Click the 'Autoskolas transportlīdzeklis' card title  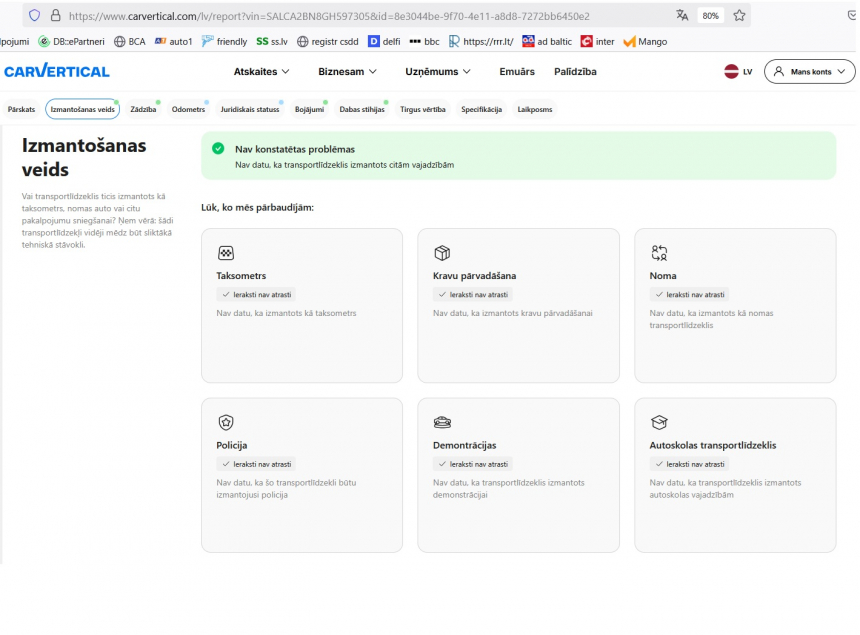(x=713, y=445)
